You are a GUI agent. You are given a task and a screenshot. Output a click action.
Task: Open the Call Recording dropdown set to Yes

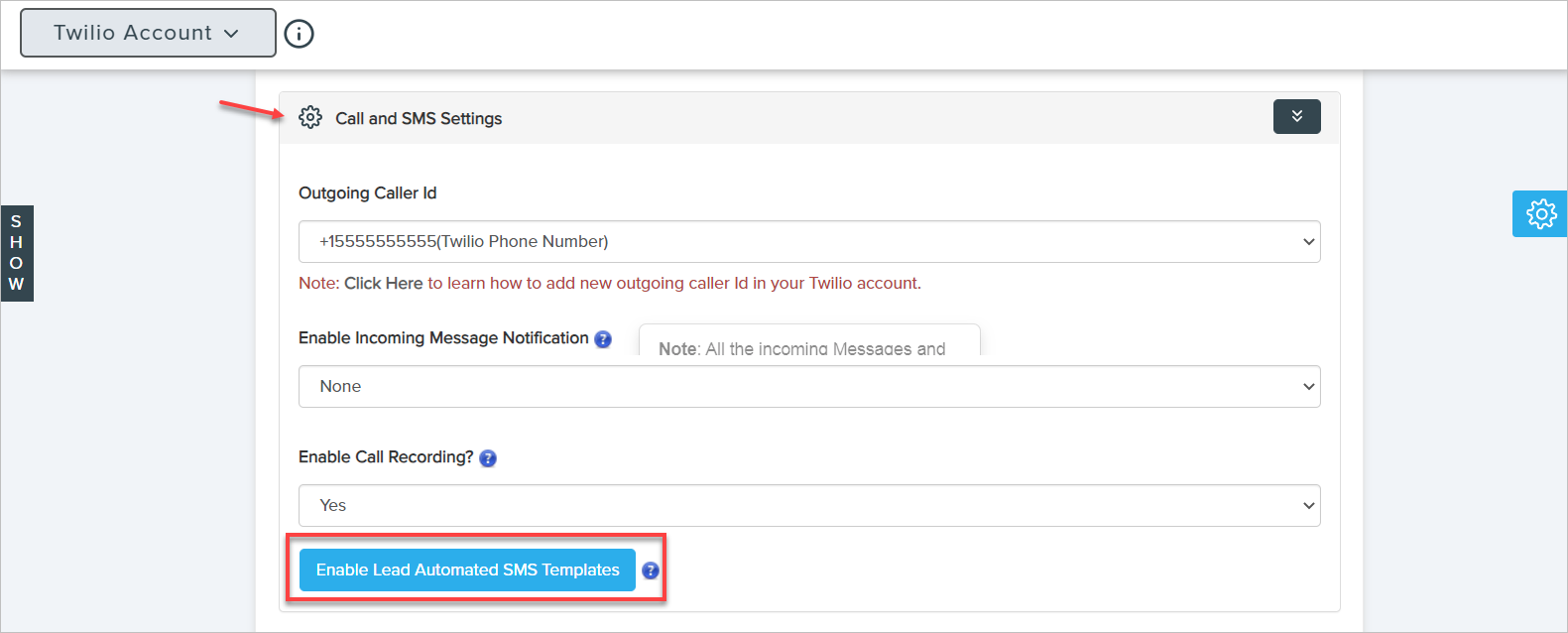[808, 506]
